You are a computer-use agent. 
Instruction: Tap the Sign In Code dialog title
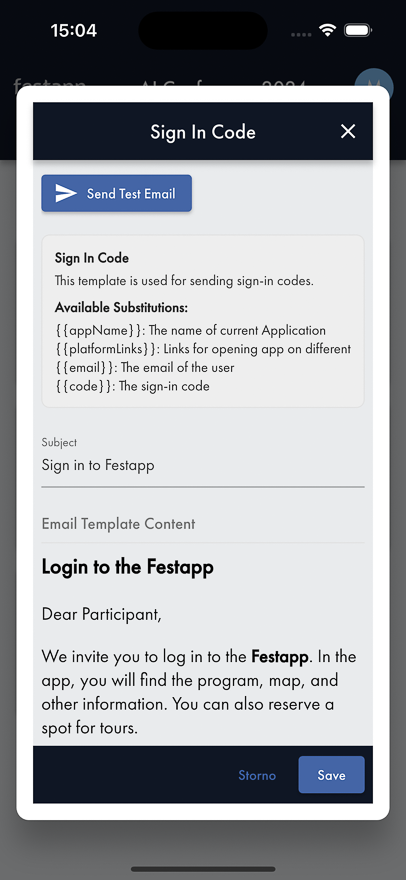tap(203, 132)
